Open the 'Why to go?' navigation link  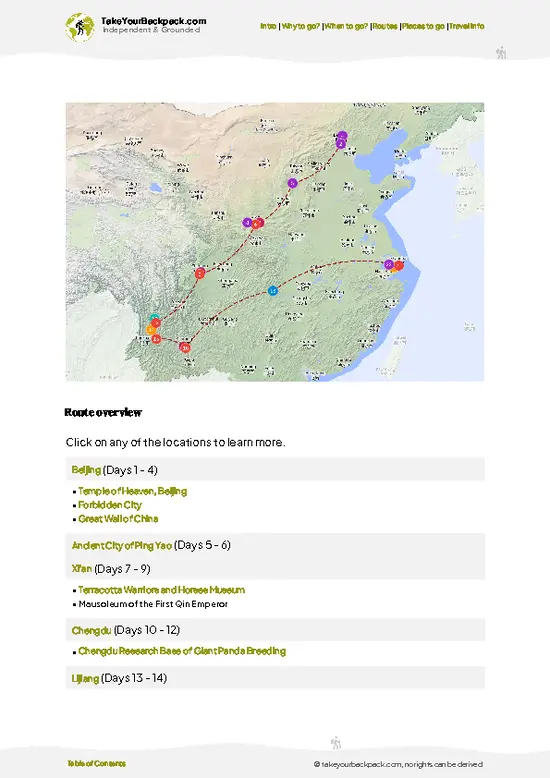coord(301,26)
